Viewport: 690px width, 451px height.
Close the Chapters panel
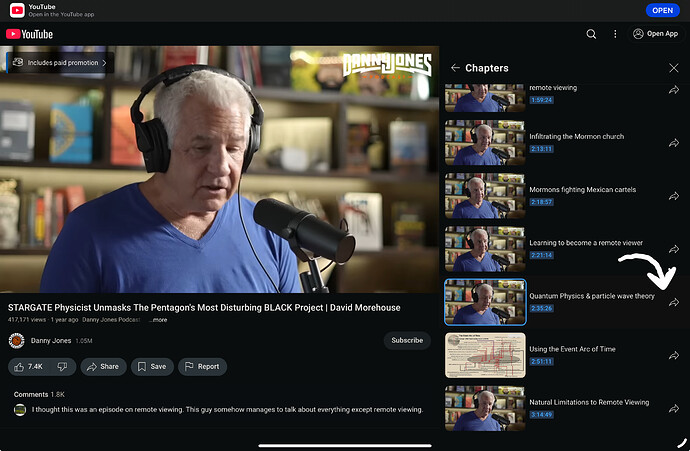click(x=673, y=68)
